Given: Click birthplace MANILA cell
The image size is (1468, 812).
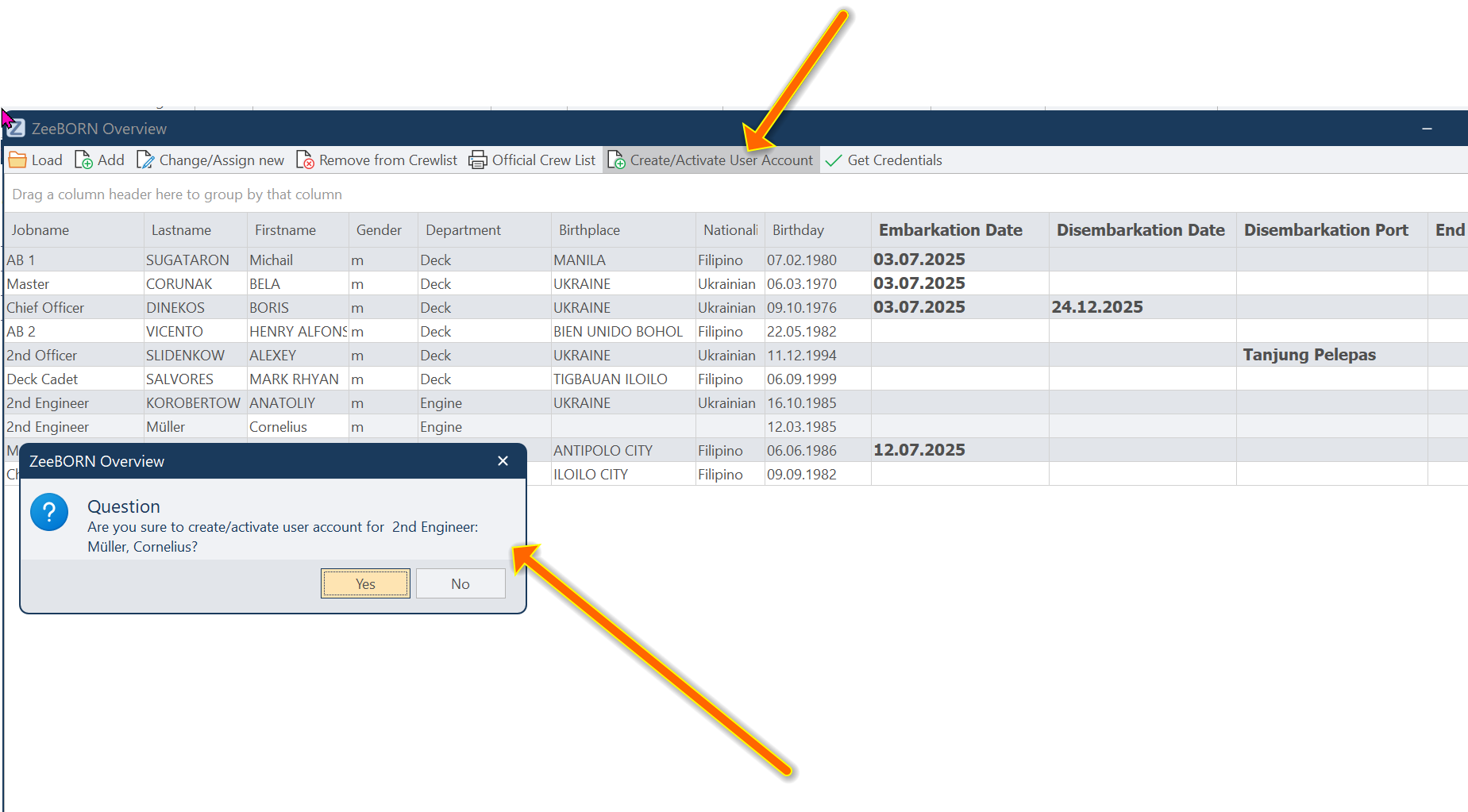Looking at the screenshot, I should pos(623,260).
